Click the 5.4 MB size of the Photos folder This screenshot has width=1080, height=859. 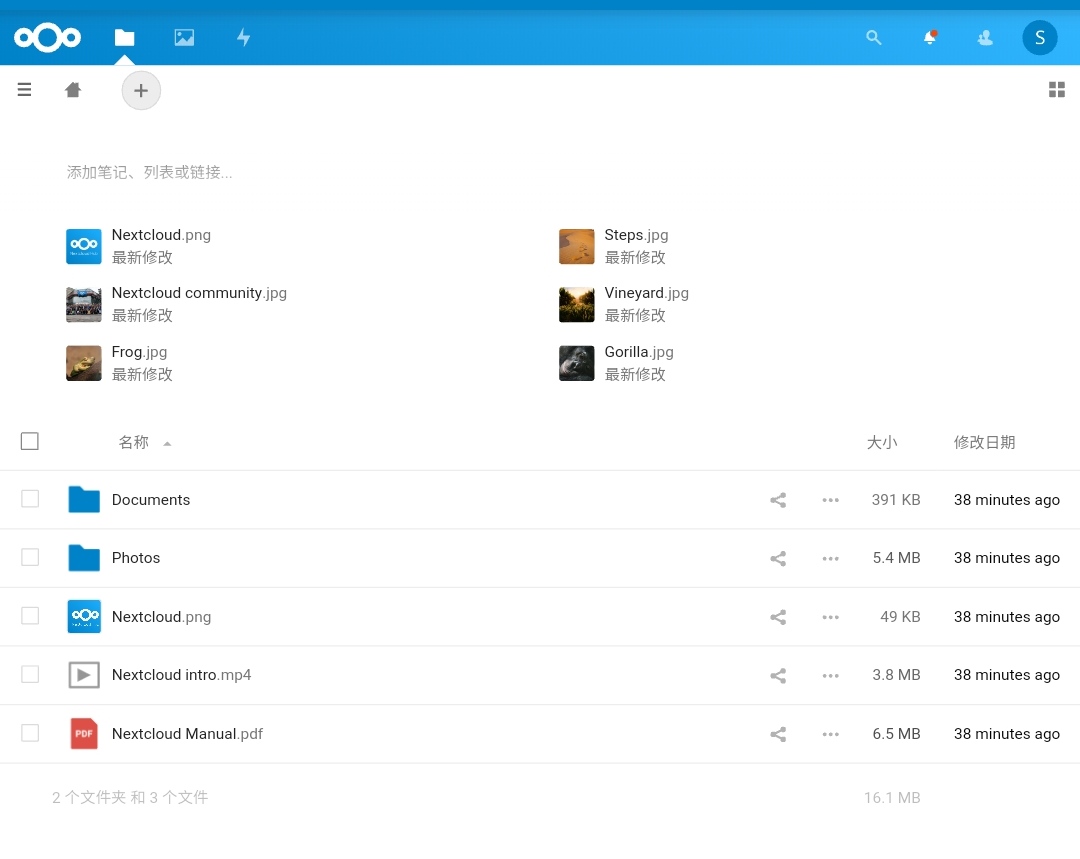click(x=896, y=558)
